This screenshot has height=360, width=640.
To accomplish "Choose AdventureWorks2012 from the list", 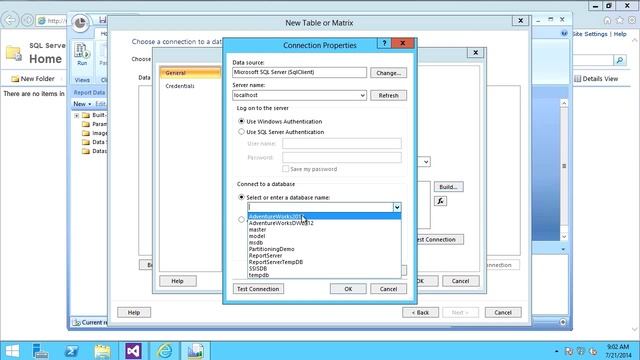I will click(324, 216).
